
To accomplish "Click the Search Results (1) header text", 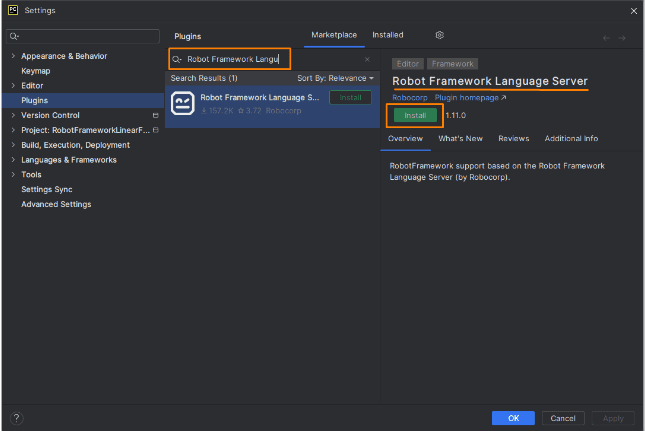I will coord(204,78).
